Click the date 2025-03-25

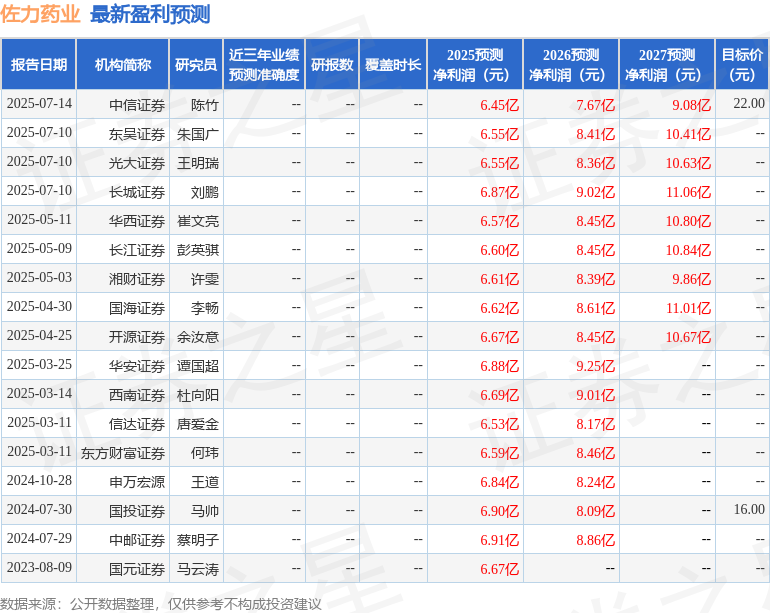click(x=39, y=364)
